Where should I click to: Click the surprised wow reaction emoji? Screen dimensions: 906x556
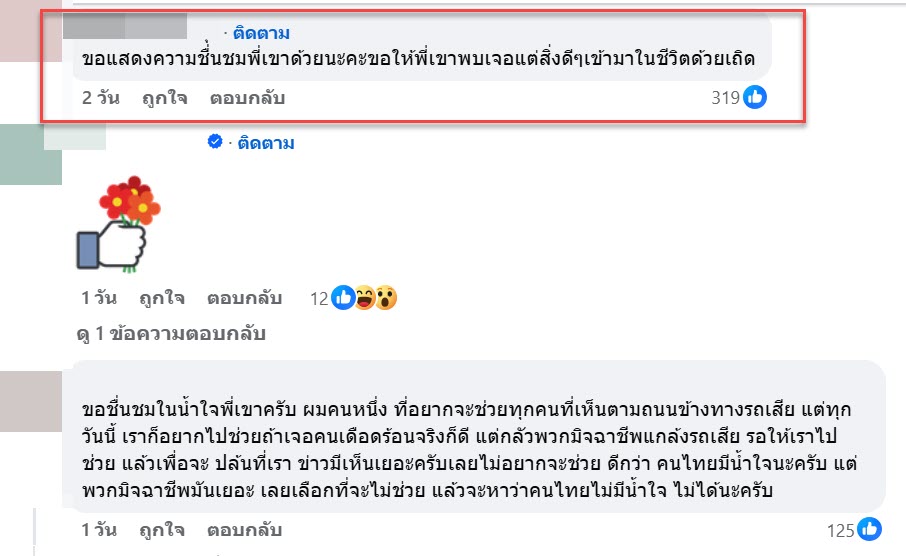tap(386, 297)
